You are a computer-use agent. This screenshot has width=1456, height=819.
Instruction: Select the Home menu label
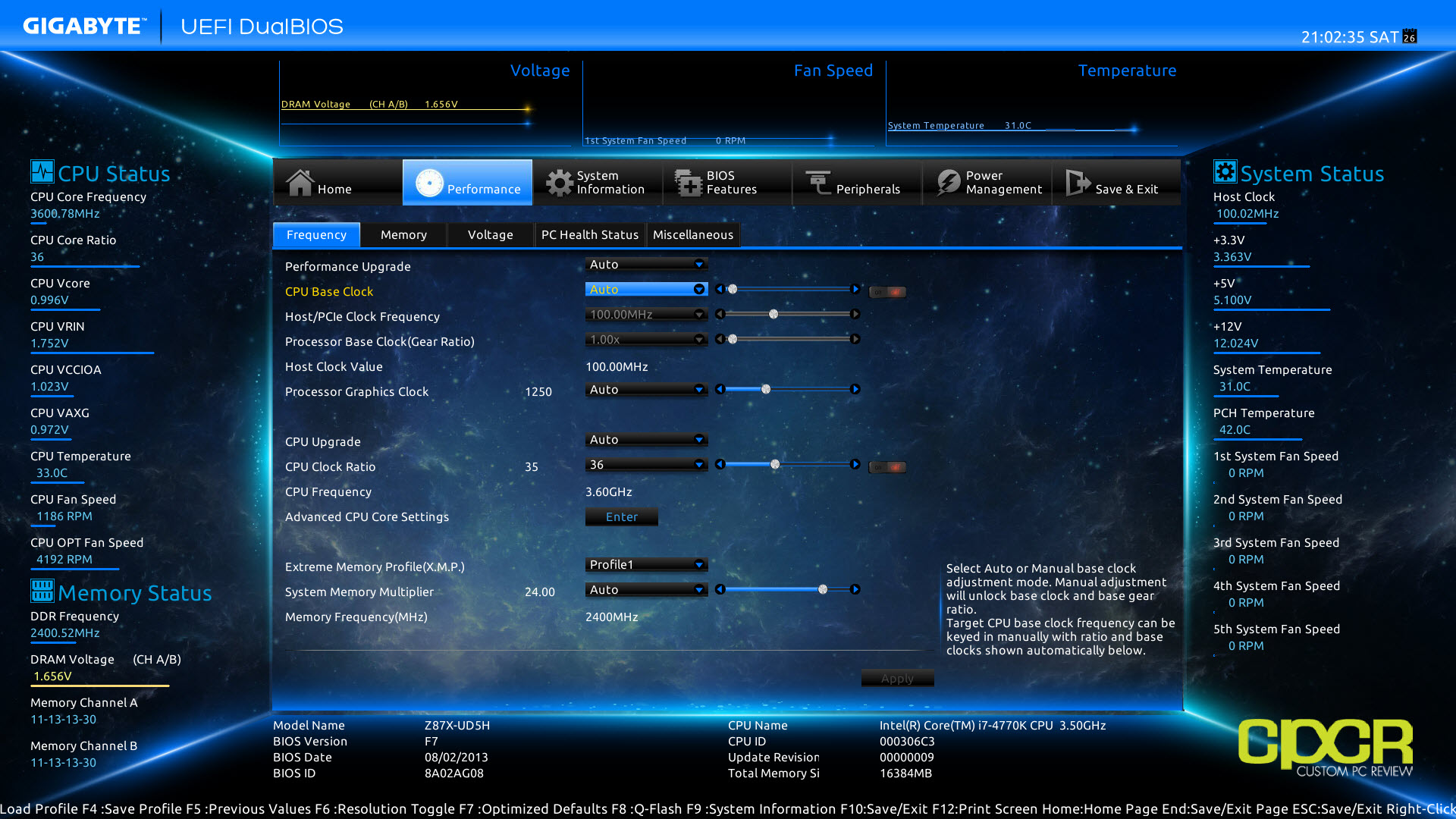tap(334, 189)
